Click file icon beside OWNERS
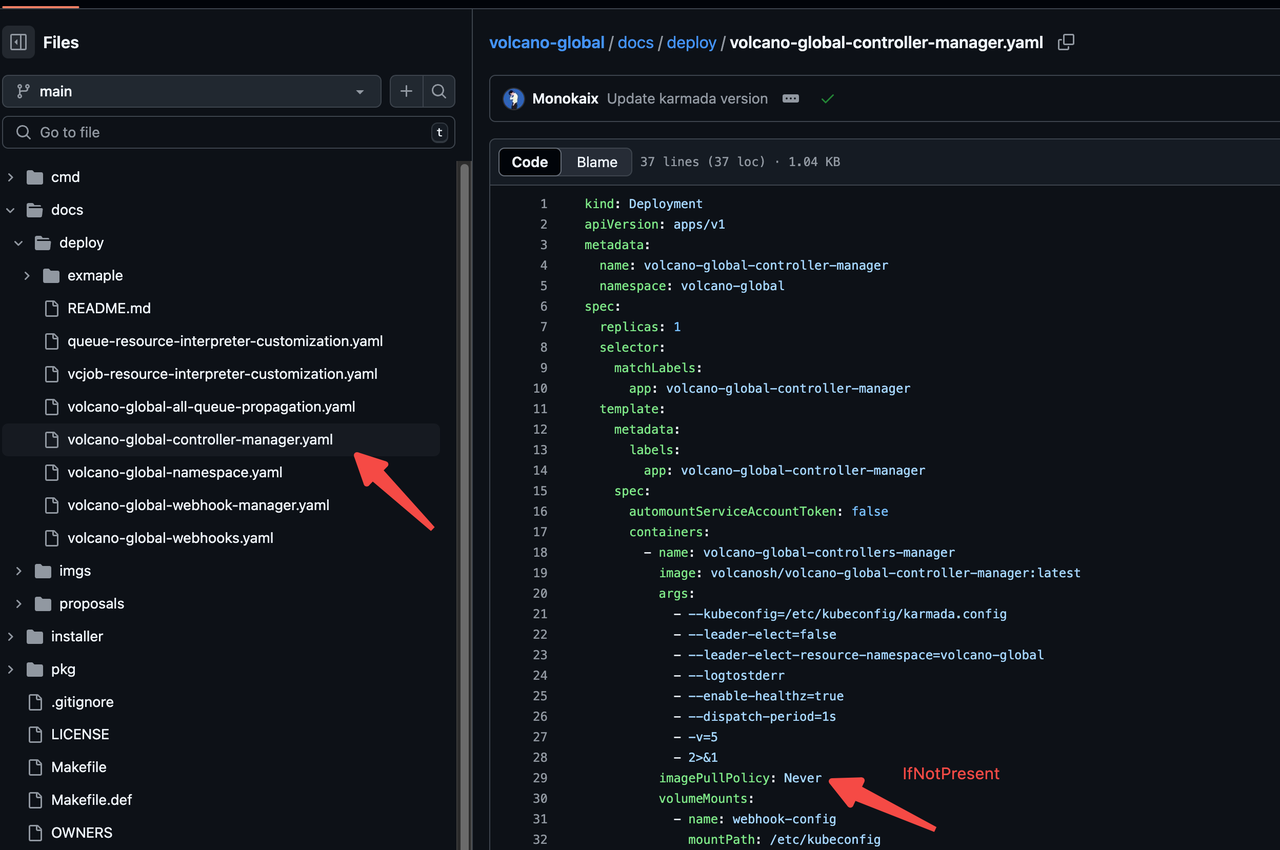Image resolution: width=1280 pixels, height=850 pixels. click(35, 833)
